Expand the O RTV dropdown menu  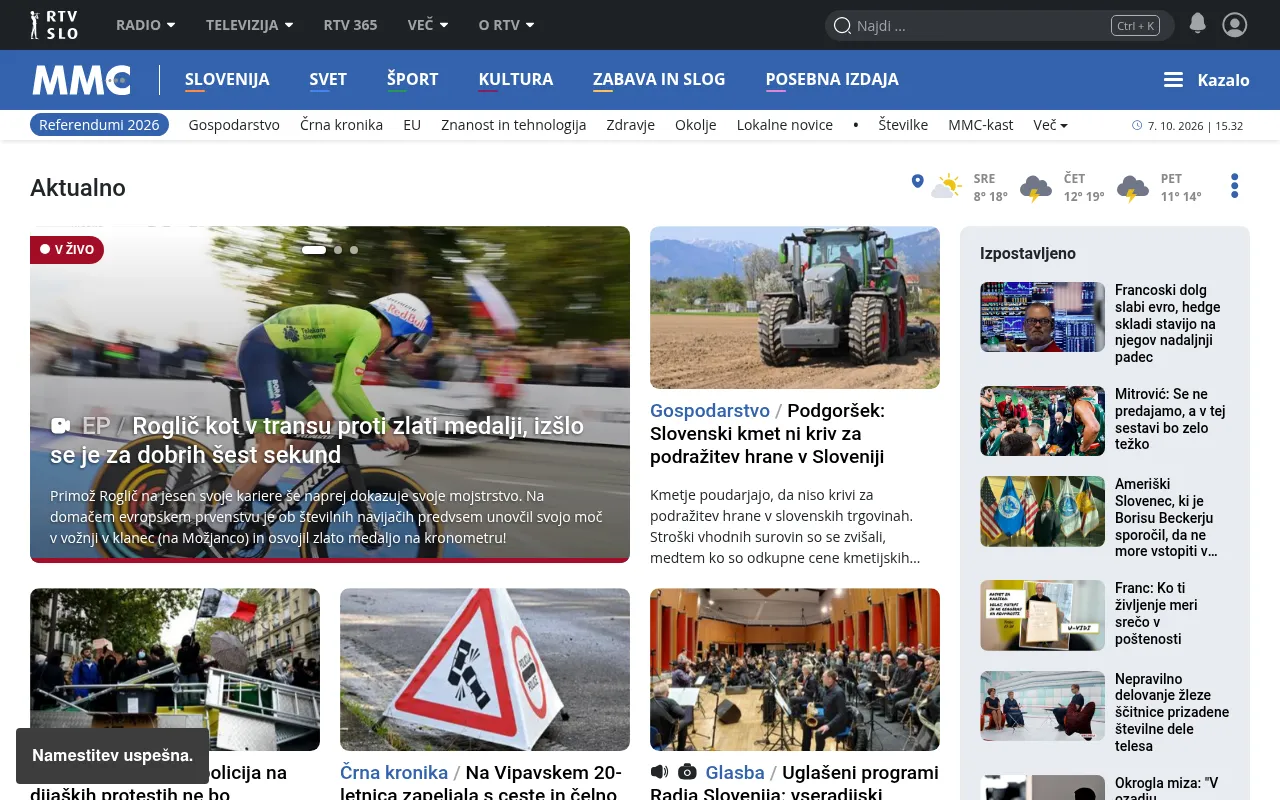click(506, 25)
